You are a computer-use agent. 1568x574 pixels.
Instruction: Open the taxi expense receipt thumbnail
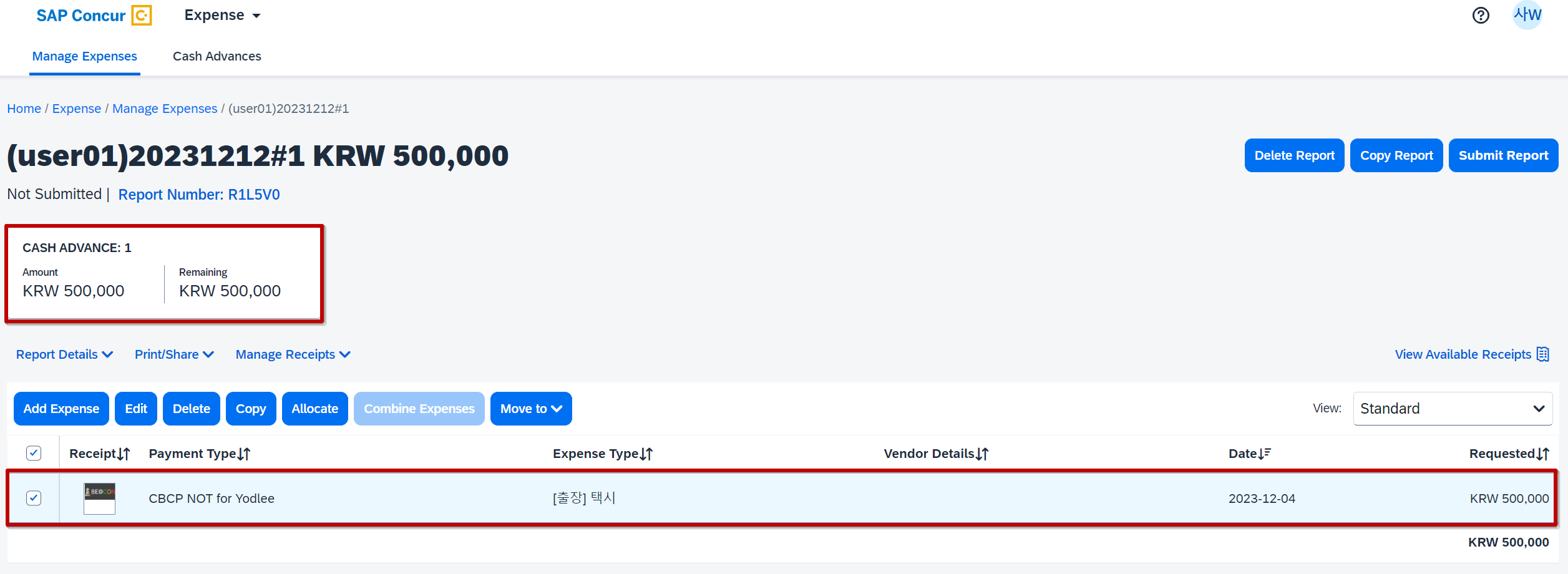pyautogui.click(x=100, y=498)
